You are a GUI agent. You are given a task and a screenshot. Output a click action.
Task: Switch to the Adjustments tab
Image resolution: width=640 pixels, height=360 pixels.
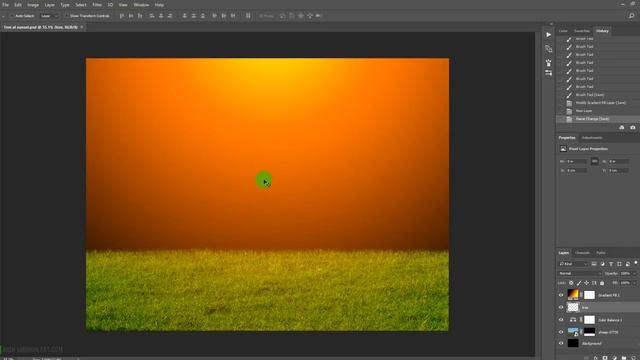pyautogui.click(x=592, y=138)
